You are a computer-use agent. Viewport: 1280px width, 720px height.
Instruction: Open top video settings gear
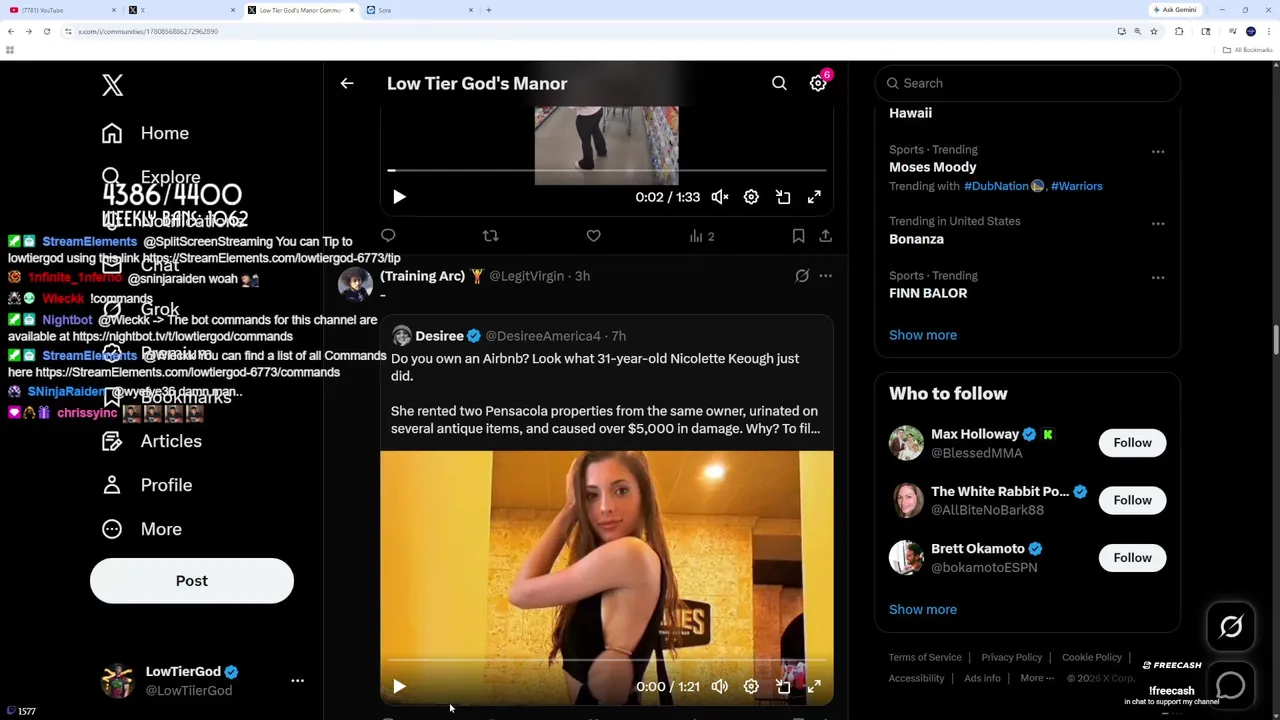tap(751, 197)
